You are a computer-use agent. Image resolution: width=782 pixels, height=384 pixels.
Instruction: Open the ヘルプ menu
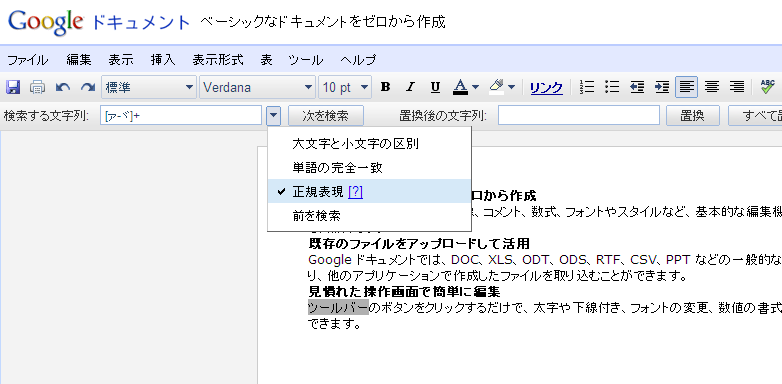pyautogui.click(x=358, y=60)
